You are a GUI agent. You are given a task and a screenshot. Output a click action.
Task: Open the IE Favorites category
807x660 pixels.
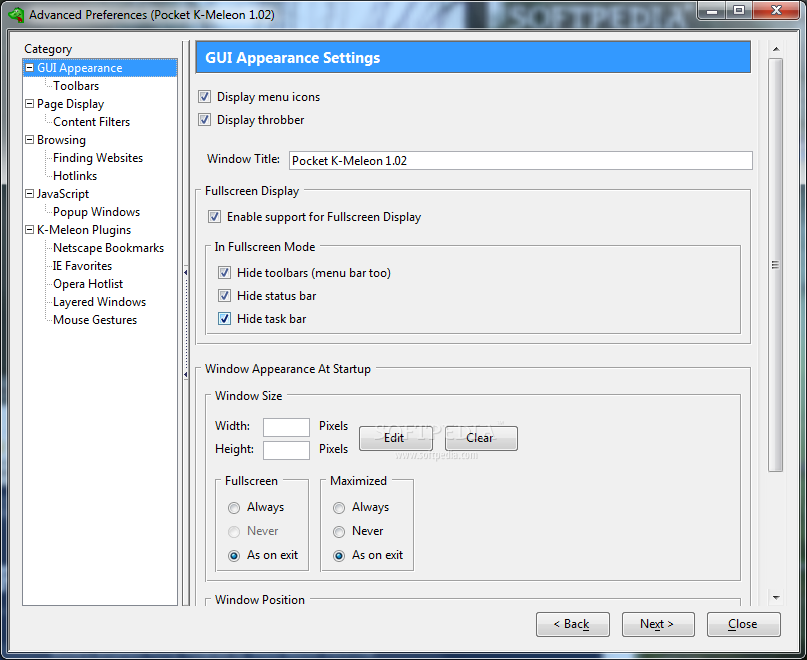[82, 266]
